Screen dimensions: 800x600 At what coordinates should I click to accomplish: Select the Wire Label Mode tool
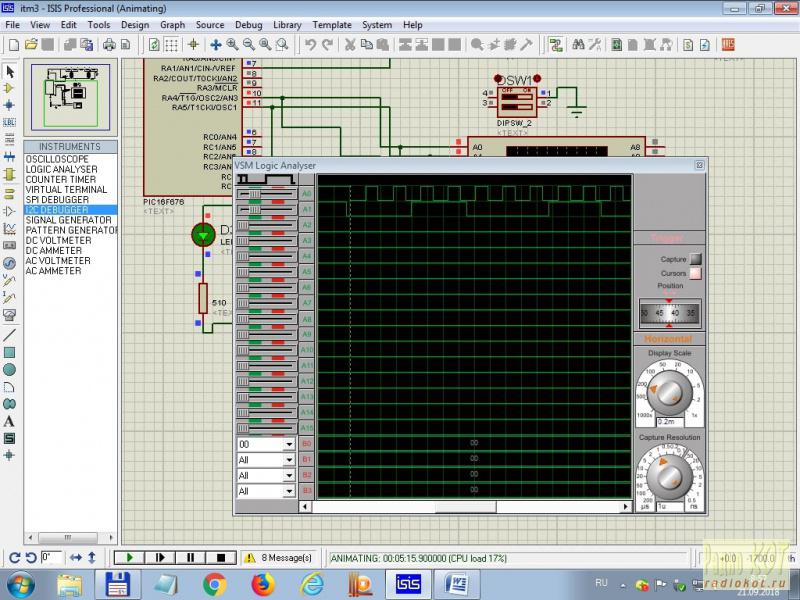click(x=9, y=122)
